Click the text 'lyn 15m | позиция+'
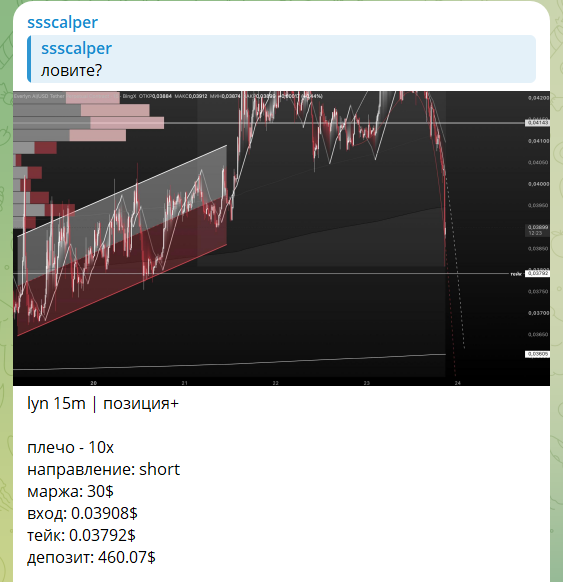 (103, 403)
